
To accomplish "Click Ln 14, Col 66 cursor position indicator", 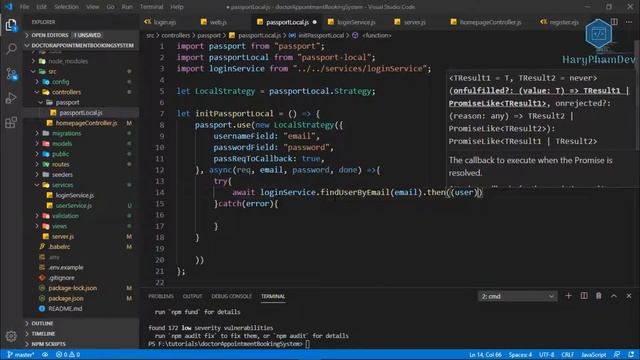I will click(485, 355).
